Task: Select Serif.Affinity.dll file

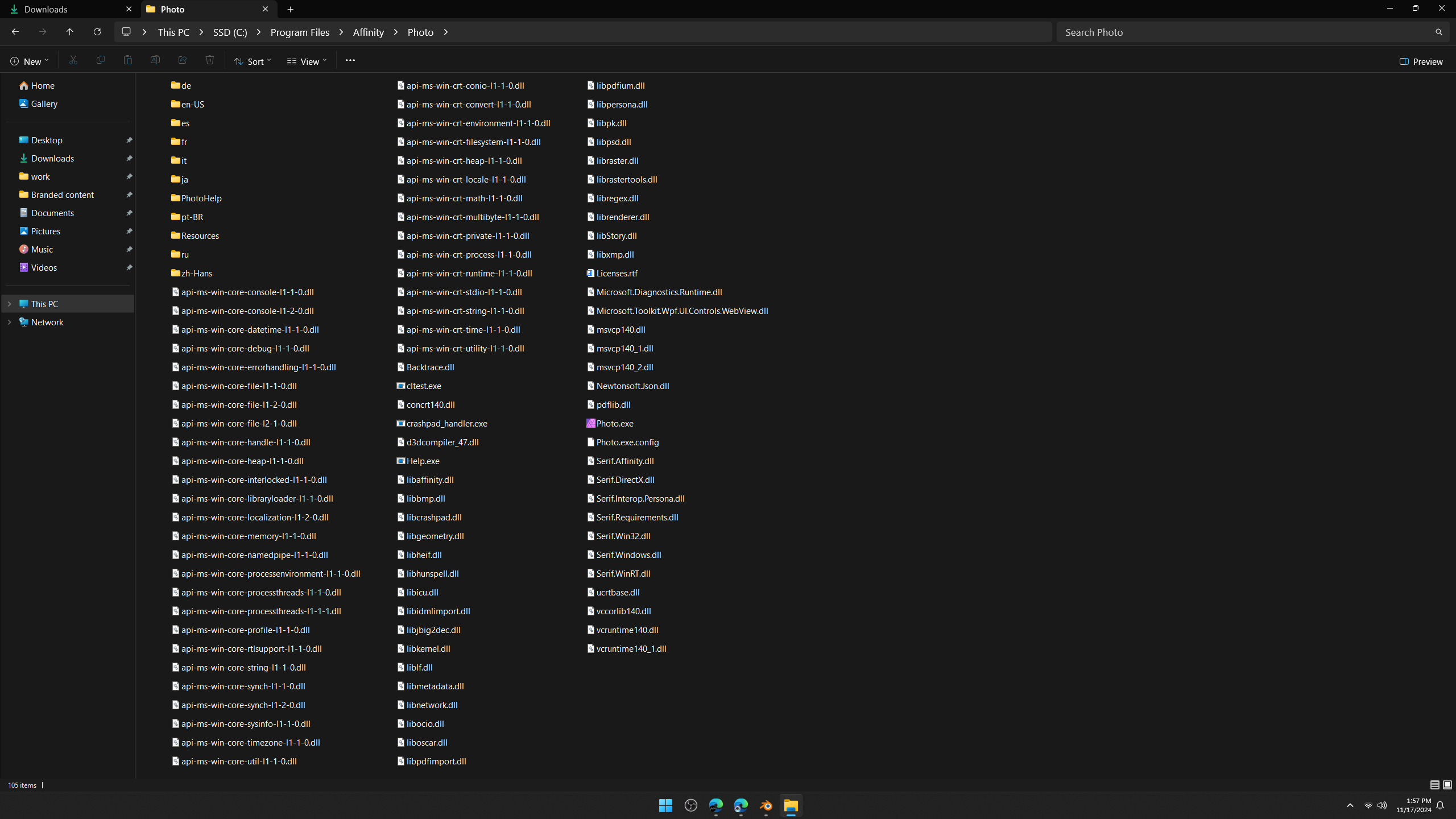Action: click(x=621, y=461)
